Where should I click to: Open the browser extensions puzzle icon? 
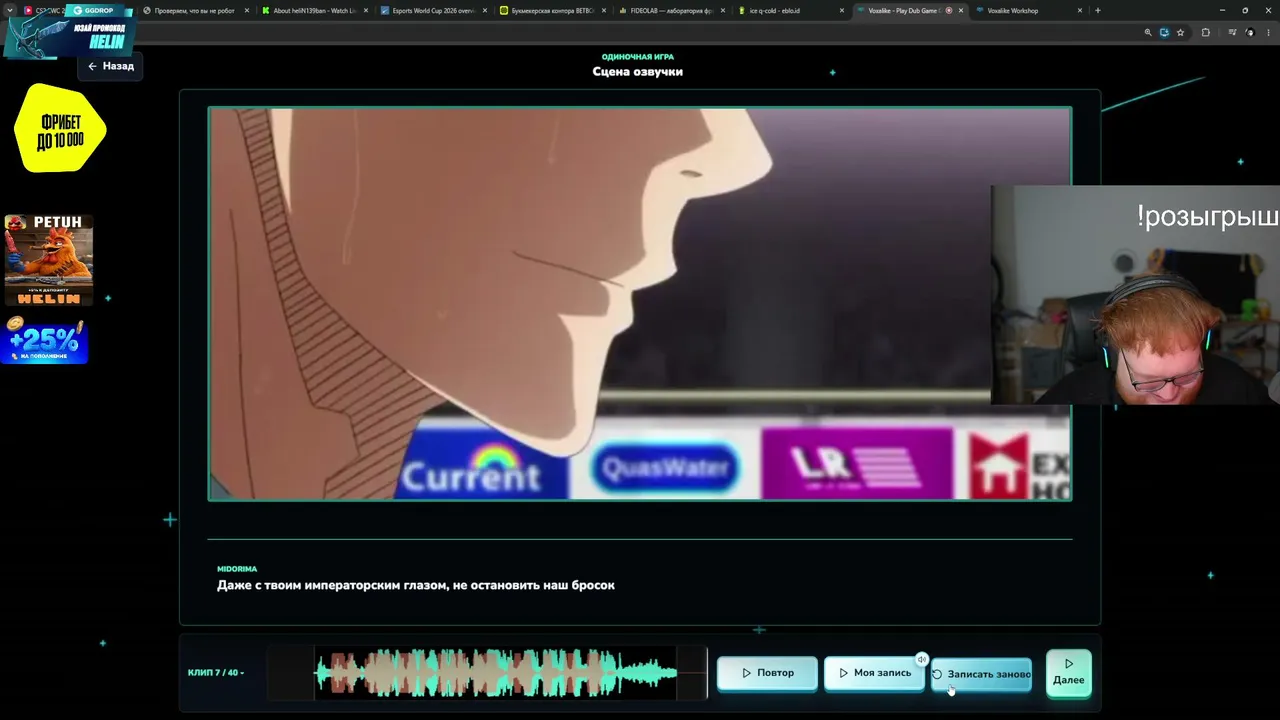point(1205,32)
